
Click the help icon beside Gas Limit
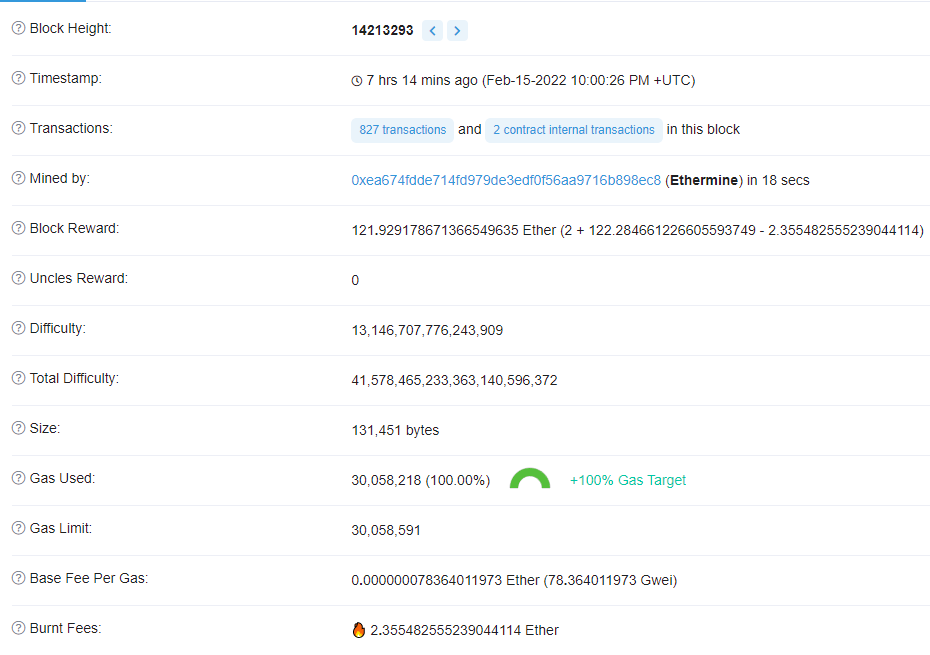(x=18, y=527)
